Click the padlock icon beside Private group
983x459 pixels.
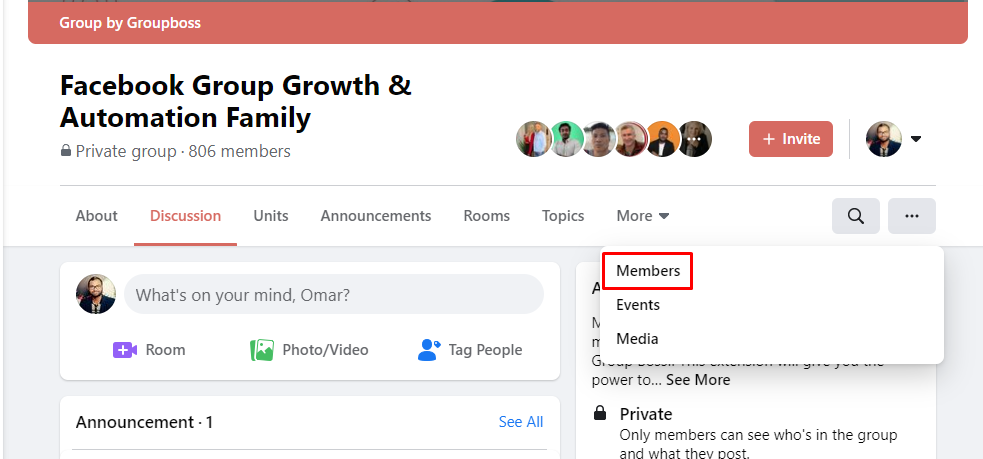click(x=65, y=151)
